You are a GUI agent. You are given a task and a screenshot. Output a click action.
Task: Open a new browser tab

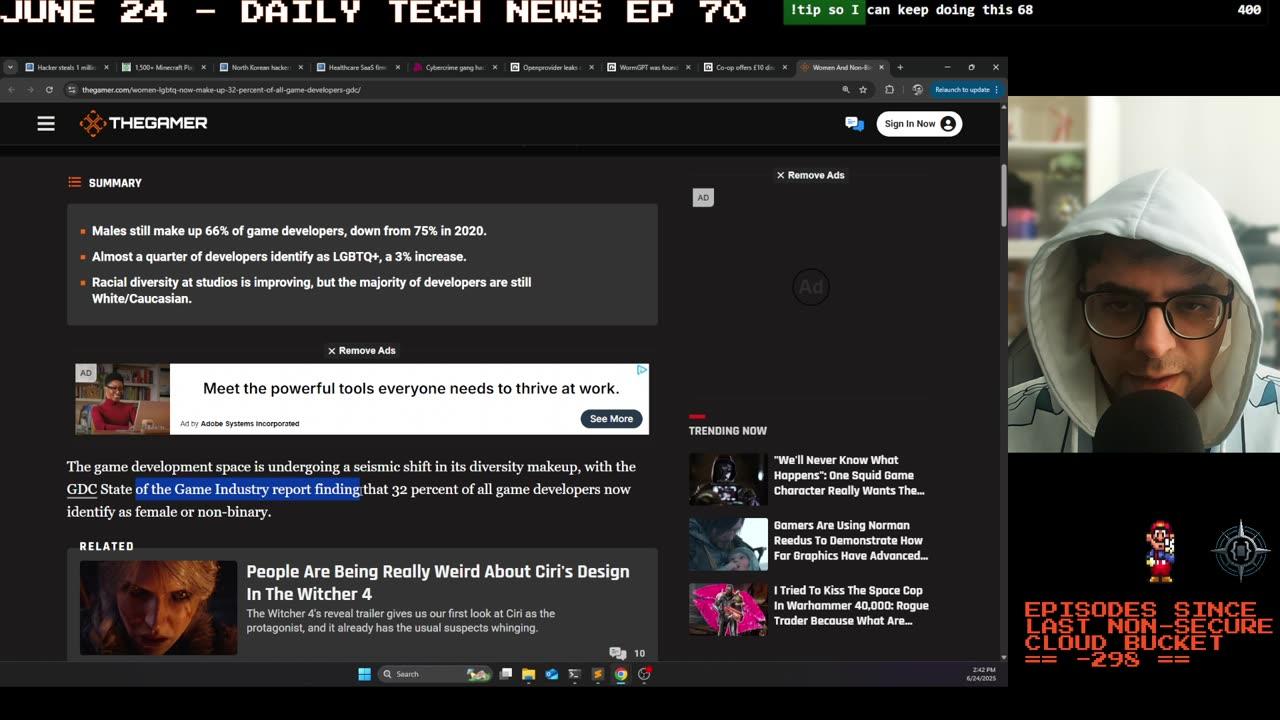[900, 67]
